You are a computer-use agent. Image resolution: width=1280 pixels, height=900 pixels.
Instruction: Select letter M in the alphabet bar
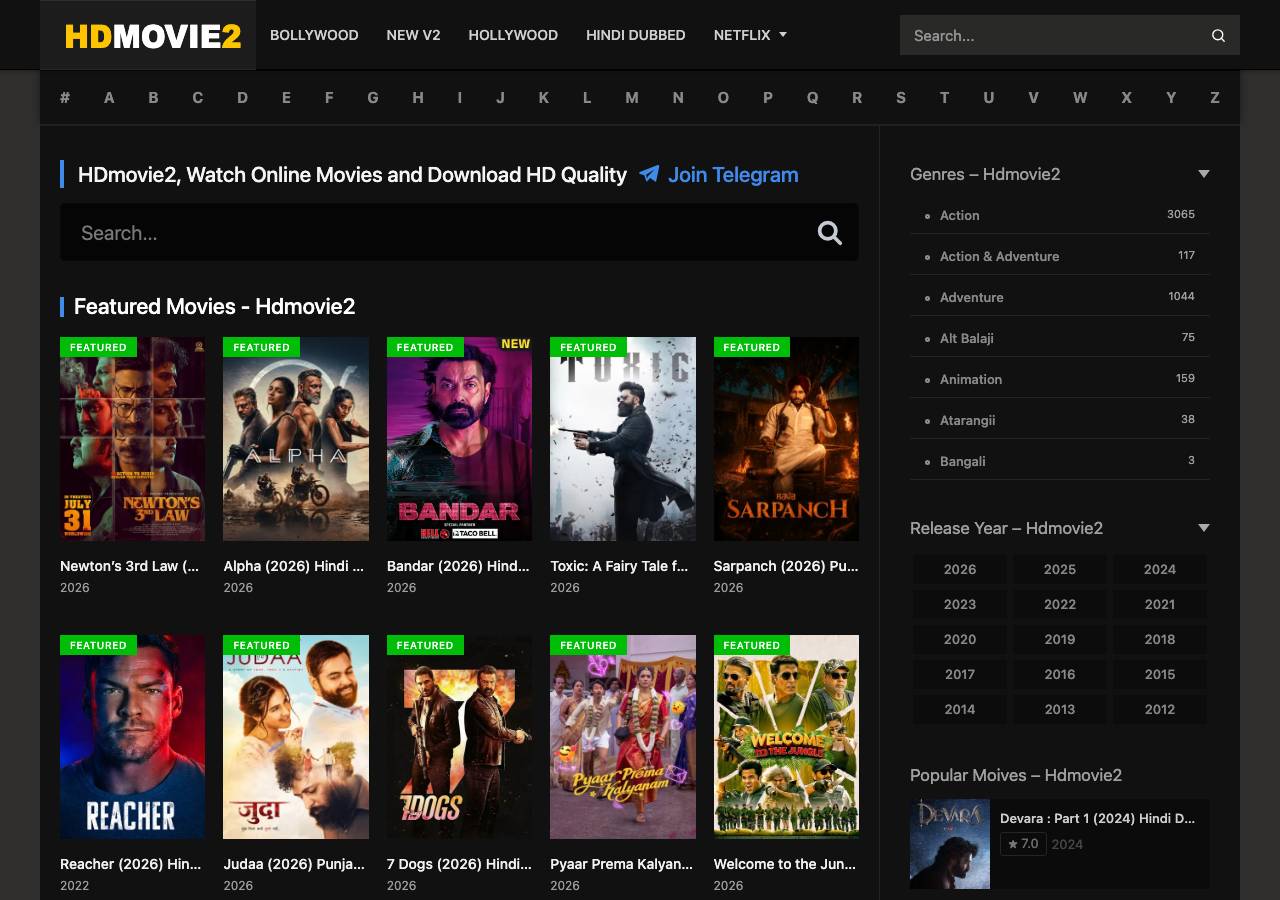632,98
